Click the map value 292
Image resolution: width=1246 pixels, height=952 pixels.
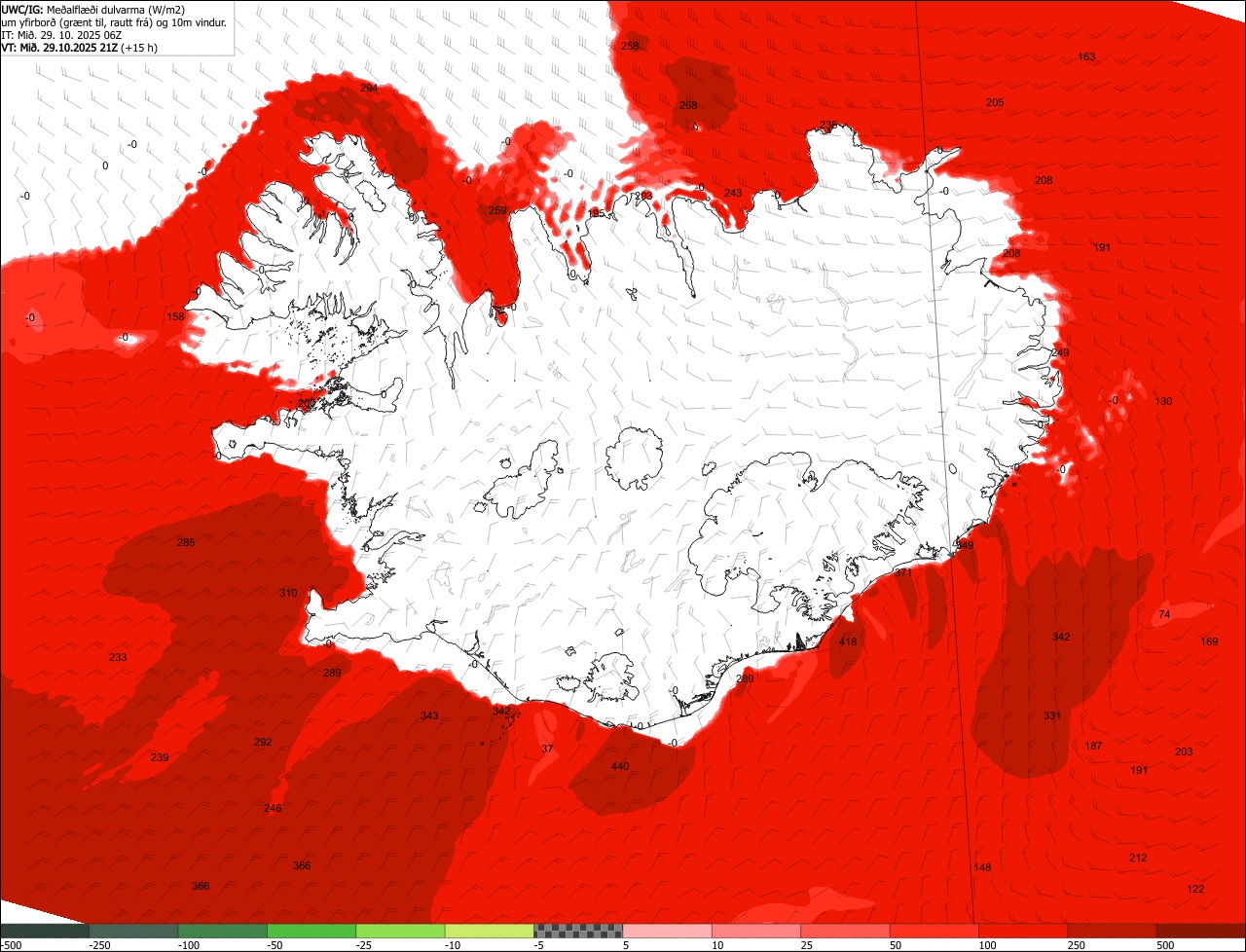coord(263,742)
